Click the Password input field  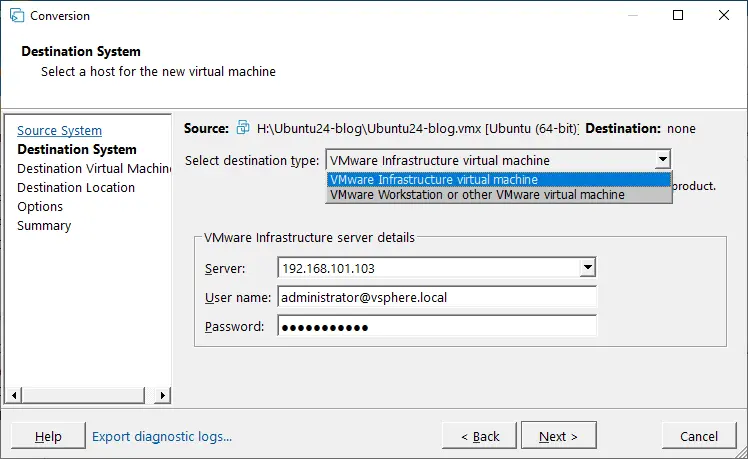(436, 326)
